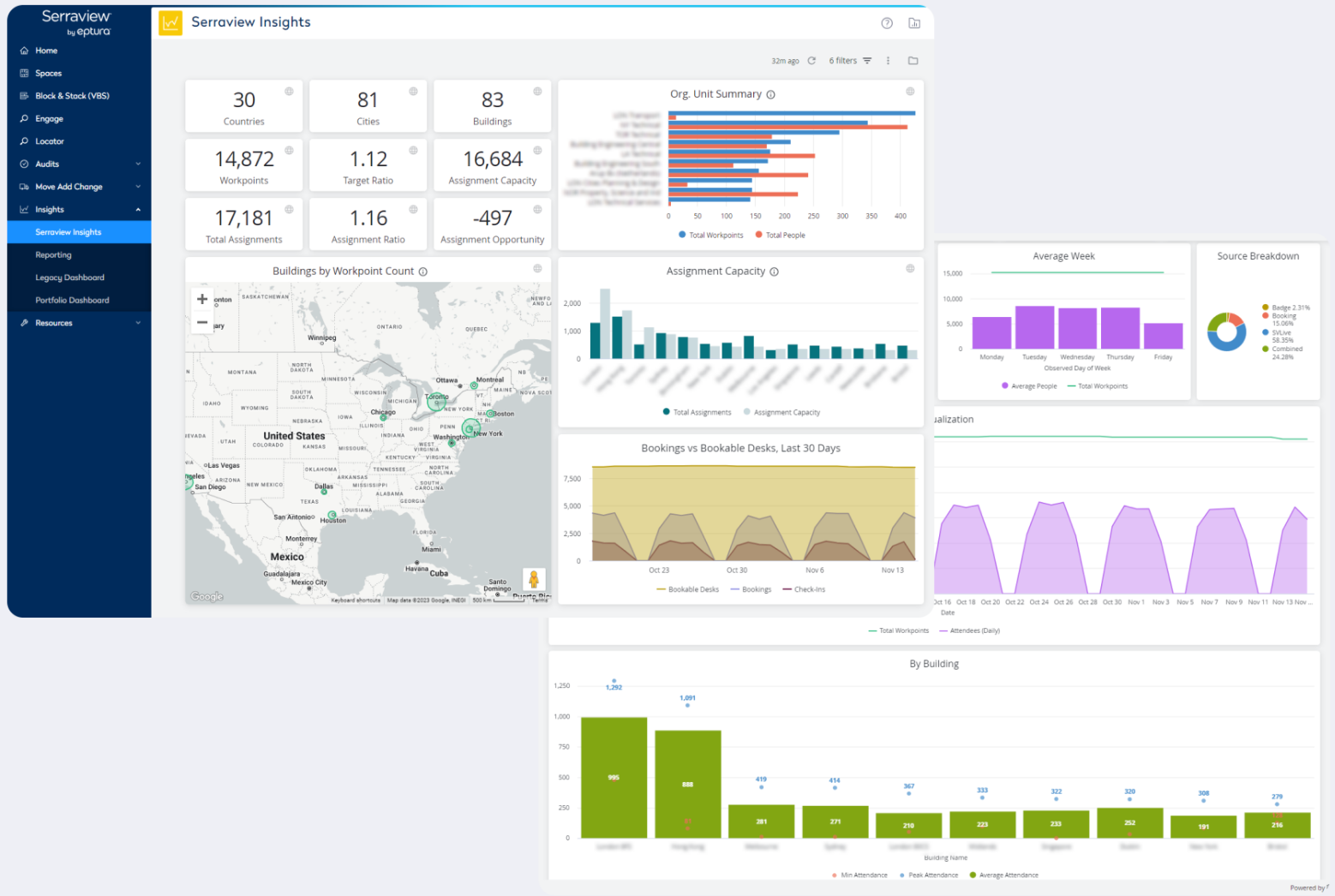Screen dimensions: 1335x896
Task: Show info for Buildings by Workpoint Count
Action: [x=422, y=272]
